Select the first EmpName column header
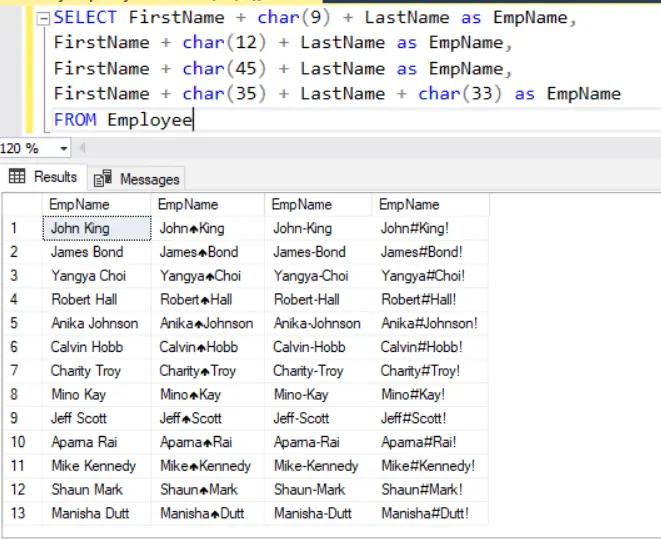This screenshot has height=539, width=661. [x=80, y=204]
